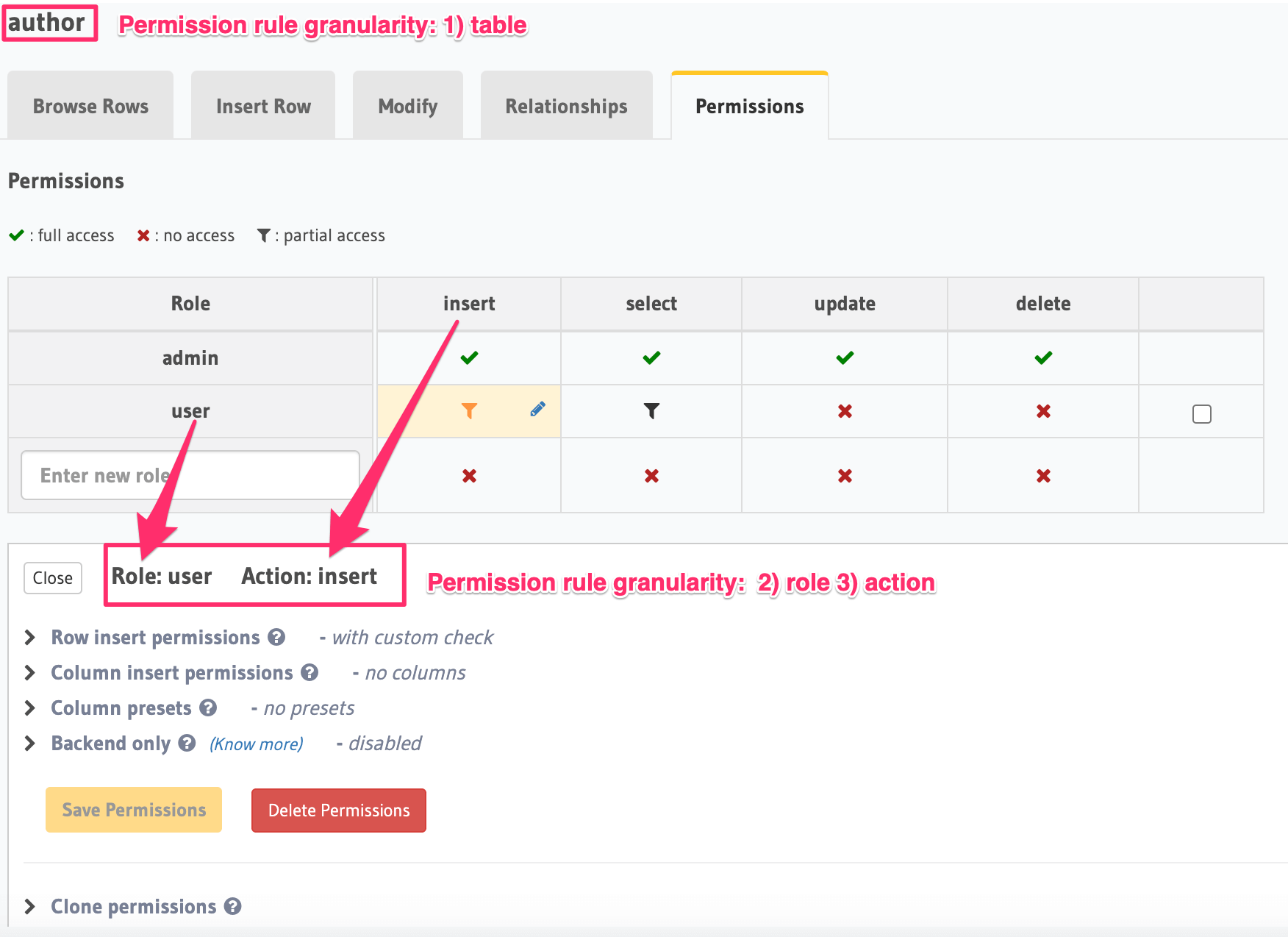This screenshot has height=937, width=1288.
Task: Click the red X for user update
Action: click(845, 411)
